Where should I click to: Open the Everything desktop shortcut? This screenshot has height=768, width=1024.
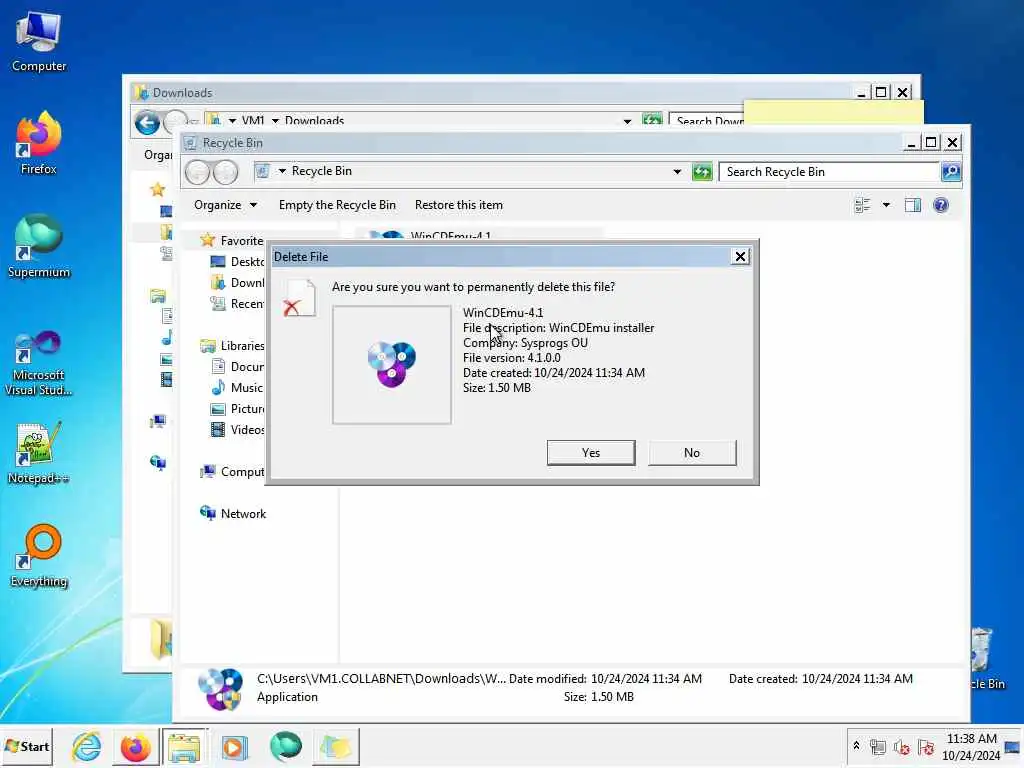pyautogui.click(x=39, y=556)
